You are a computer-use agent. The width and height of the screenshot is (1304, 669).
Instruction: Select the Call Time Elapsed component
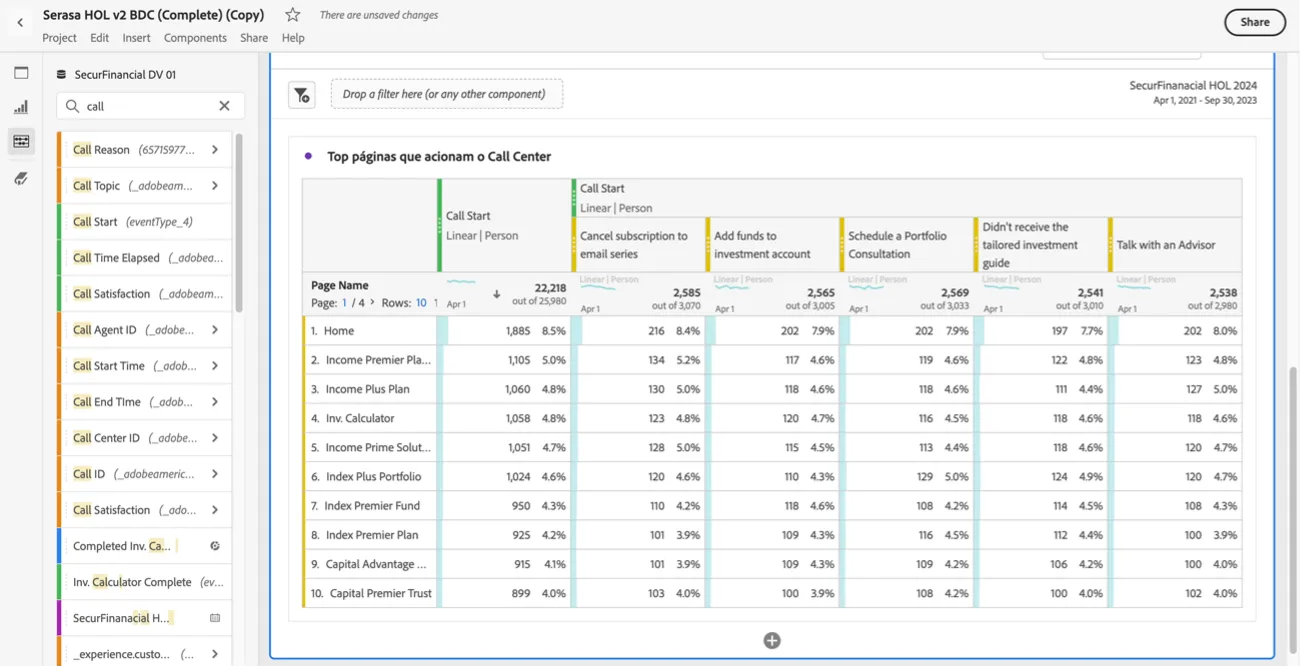[146, 258]
